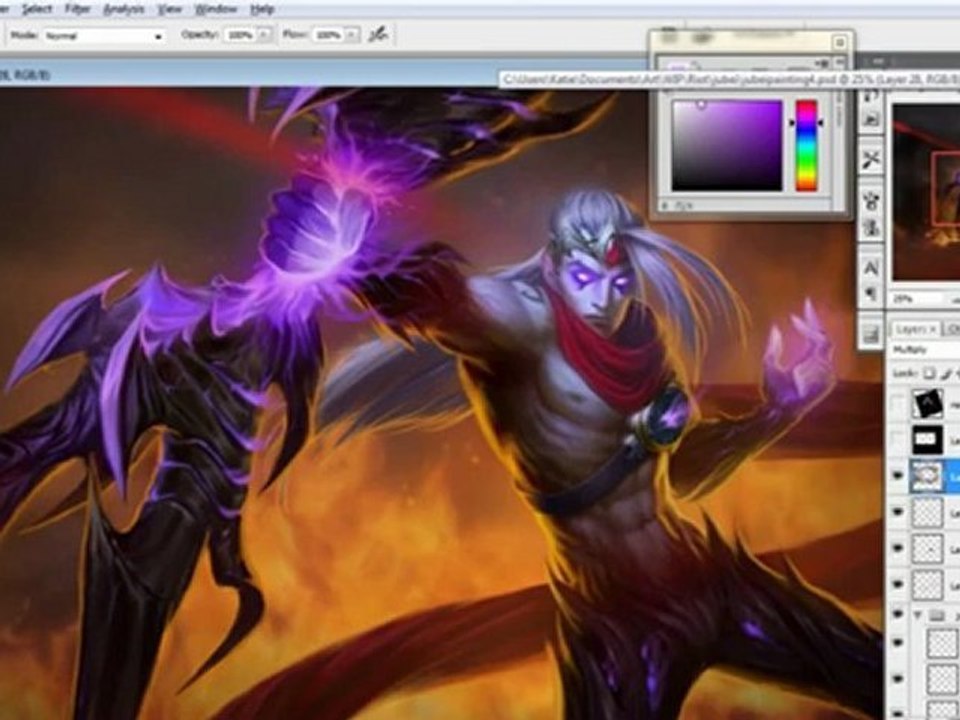This screenshot has width=960, height=720.
Task: Open the Clone Source panel icon
Action: [871, 228]
